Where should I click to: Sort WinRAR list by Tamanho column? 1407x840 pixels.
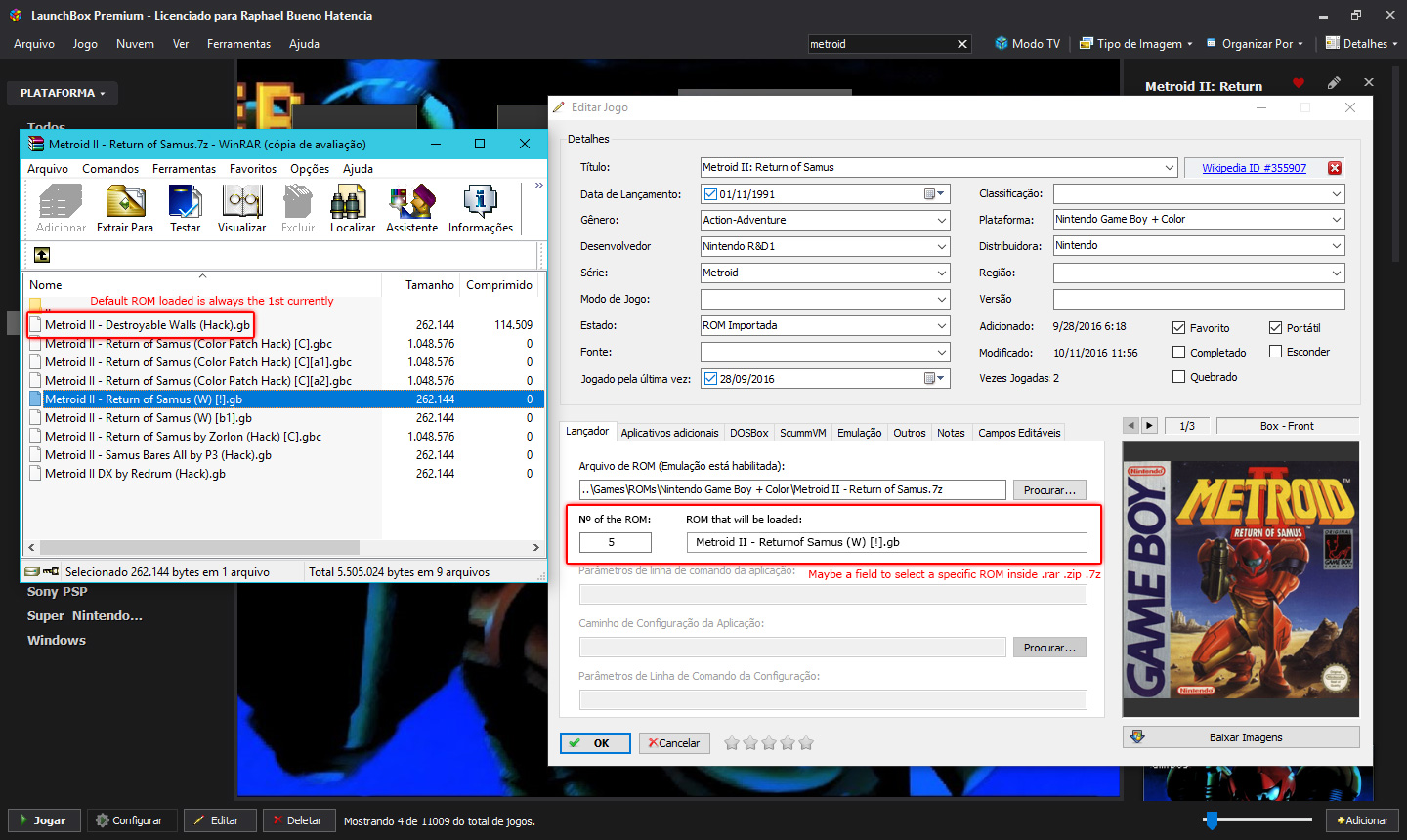[430, 285]
